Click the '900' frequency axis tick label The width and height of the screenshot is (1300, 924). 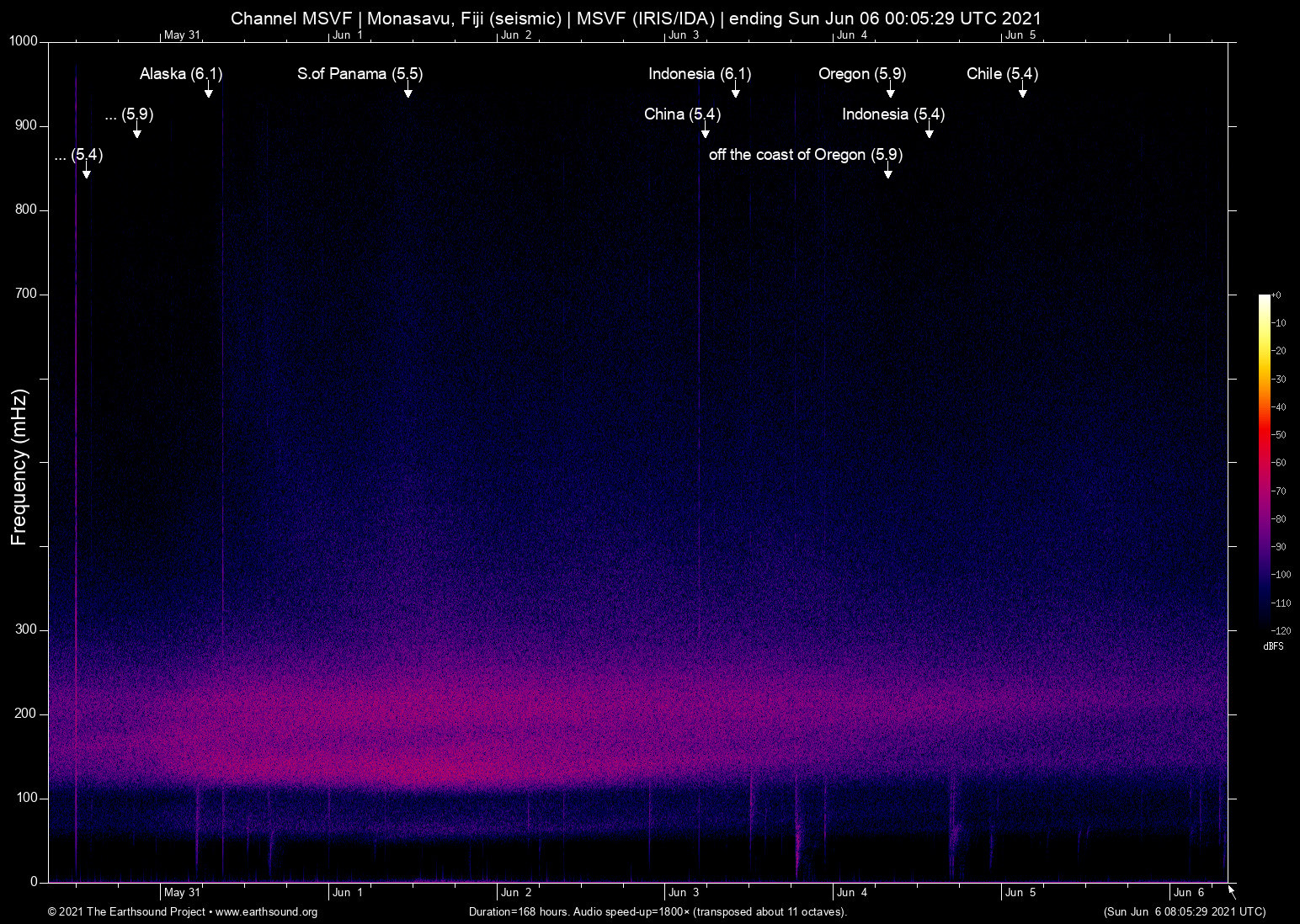[27, 125]
